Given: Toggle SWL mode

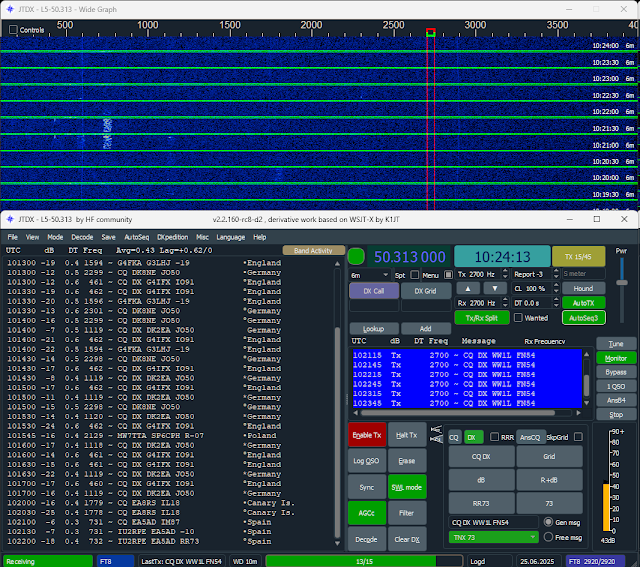Looking at the screenshot, I should click(407, 487).
